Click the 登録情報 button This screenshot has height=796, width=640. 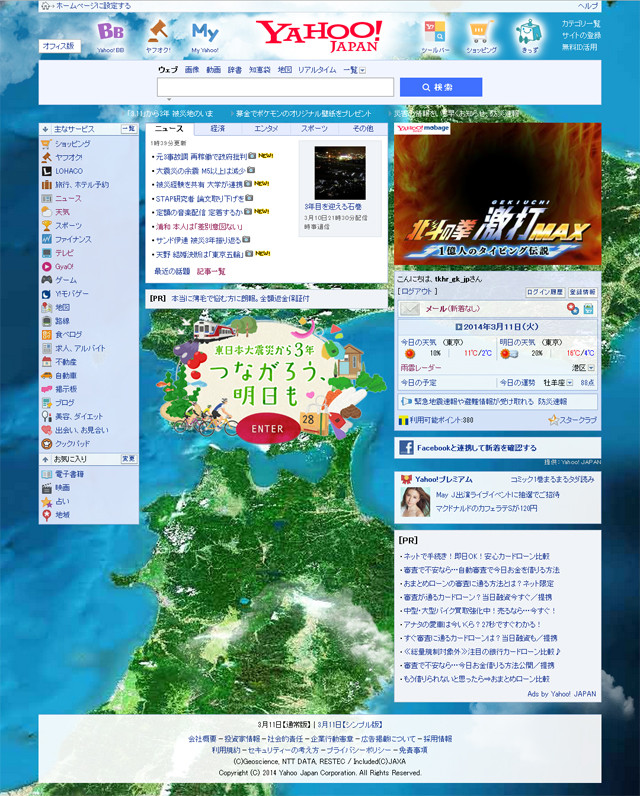tap(582, 292)
